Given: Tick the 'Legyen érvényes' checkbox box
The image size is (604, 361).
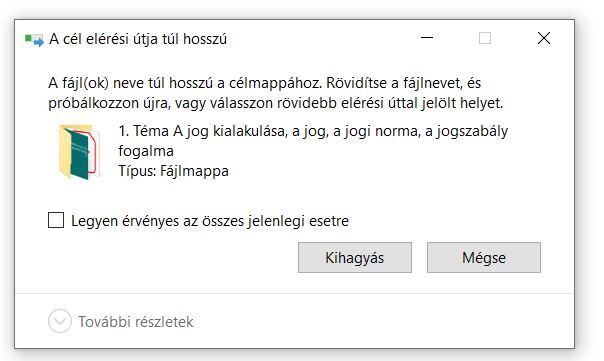Looking at the screenshot, I should [56, 220].
